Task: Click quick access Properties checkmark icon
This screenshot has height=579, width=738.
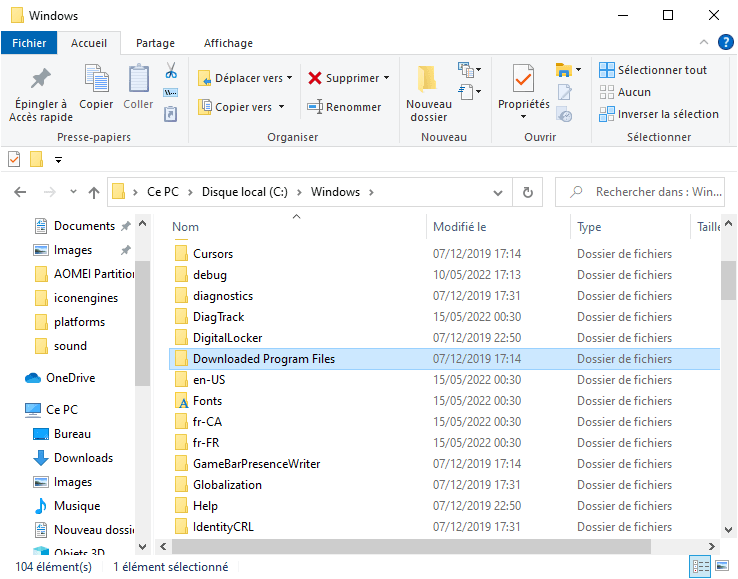Action: coord(15,160)
